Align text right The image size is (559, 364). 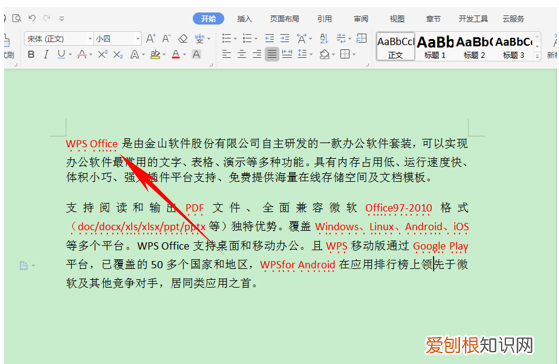tap(257, 54)
